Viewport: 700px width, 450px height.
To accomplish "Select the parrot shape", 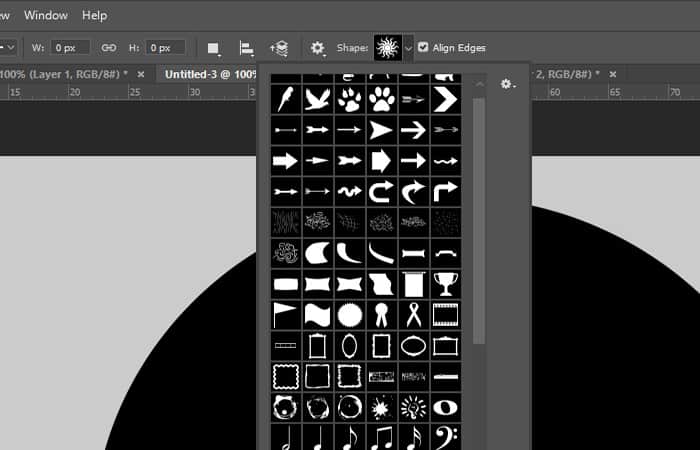I will tap(286, 99).
